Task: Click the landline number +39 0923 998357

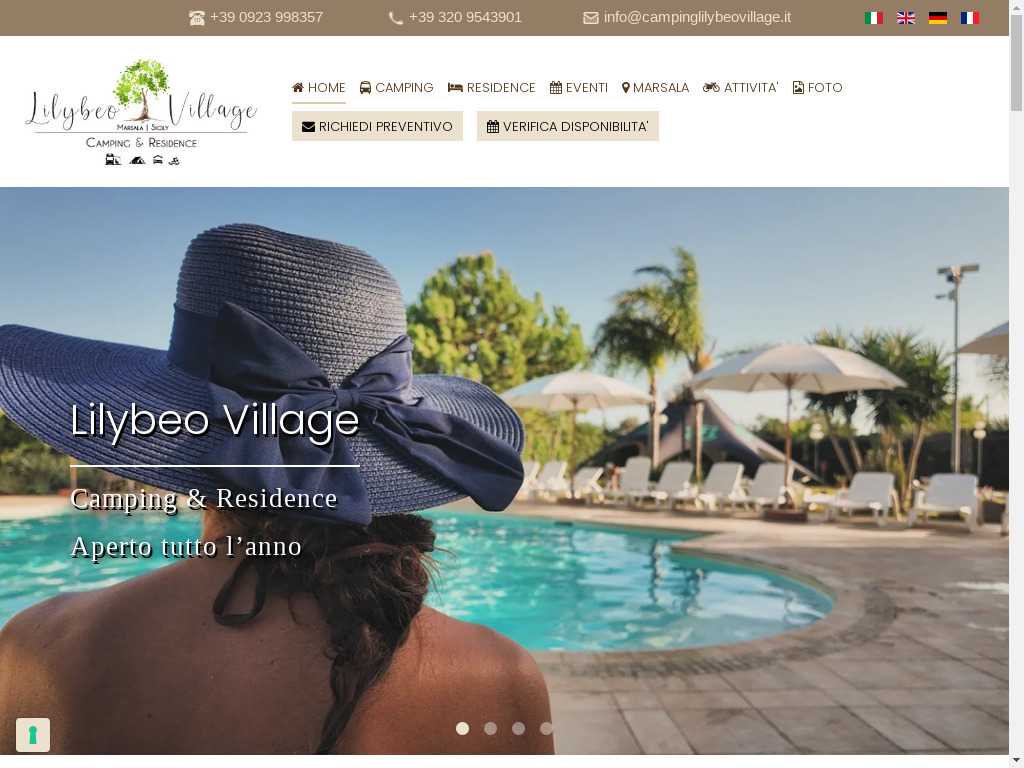Action: [266, 18]
